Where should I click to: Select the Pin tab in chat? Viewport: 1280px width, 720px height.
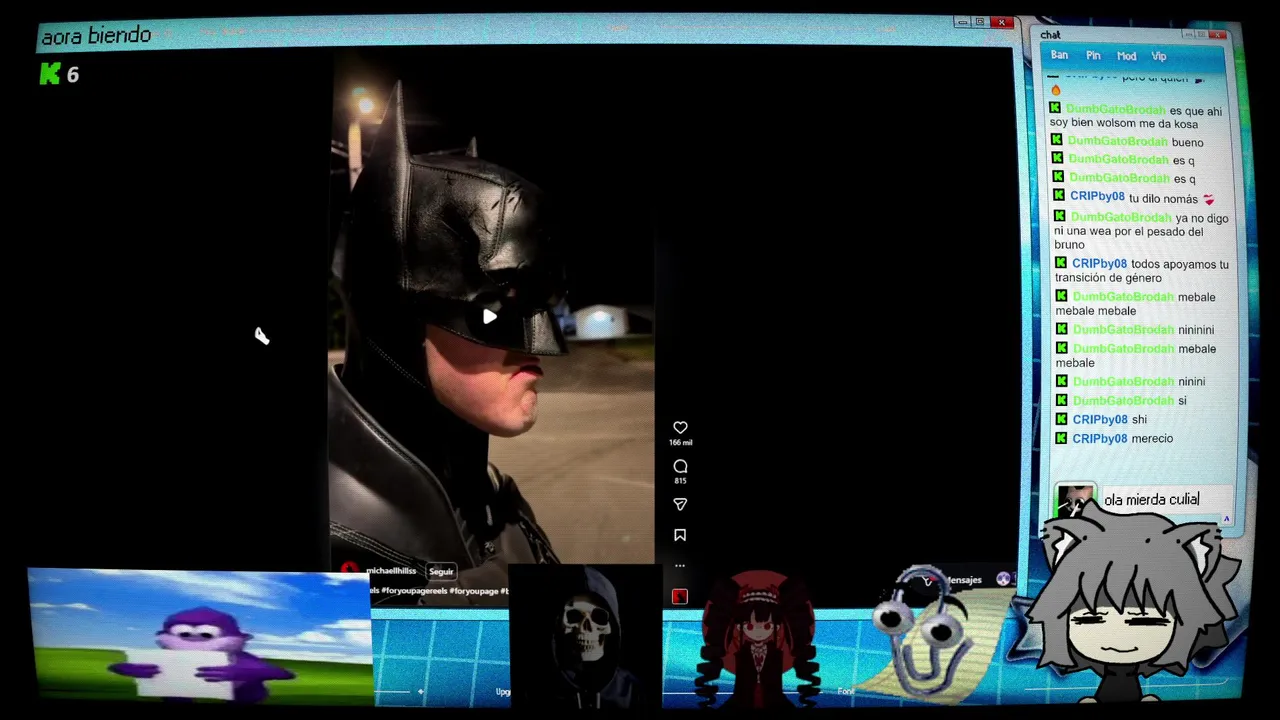[x=1093, y=56]
